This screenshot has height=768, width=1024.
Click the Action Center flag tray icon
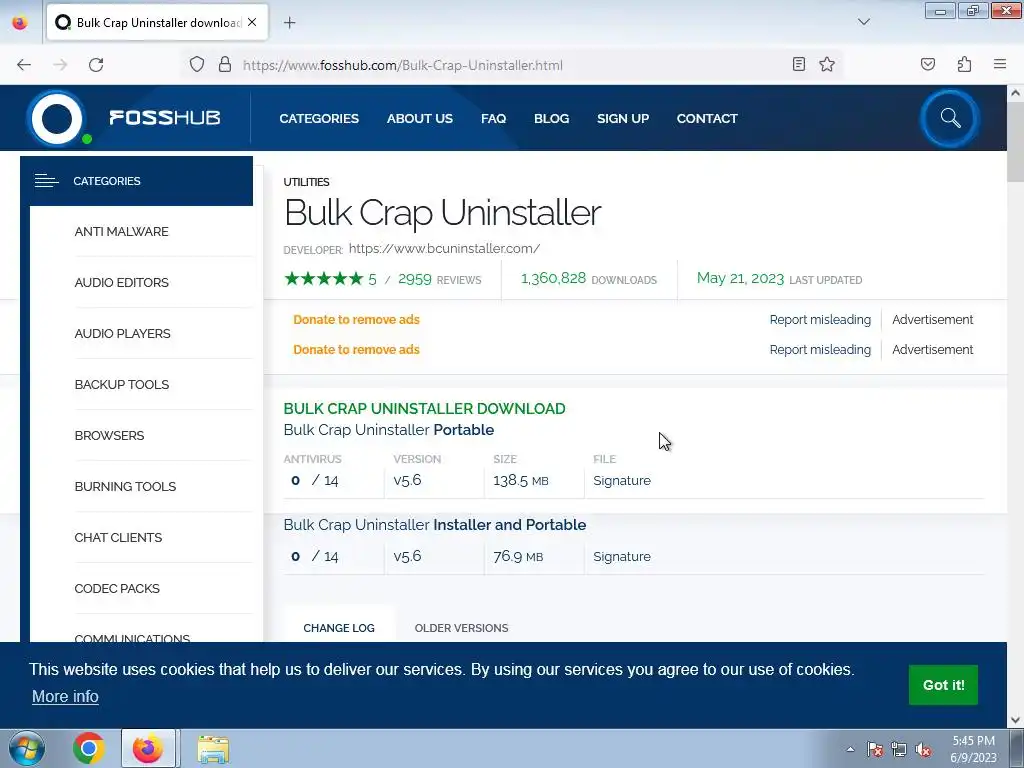874,749
